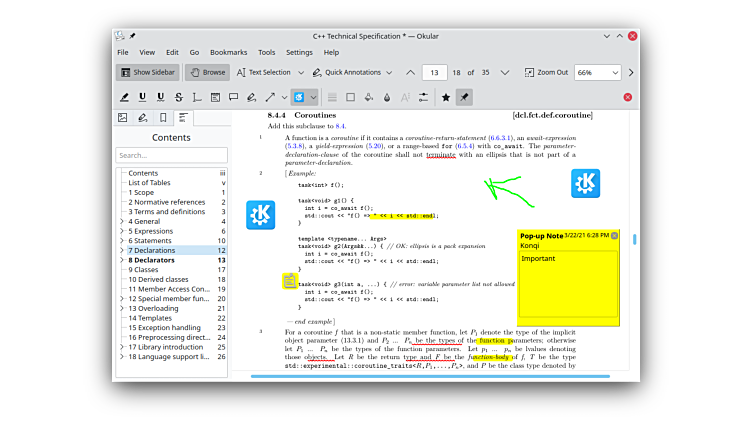Open the zoom level 66% dropdown

(x=597, y=72)
